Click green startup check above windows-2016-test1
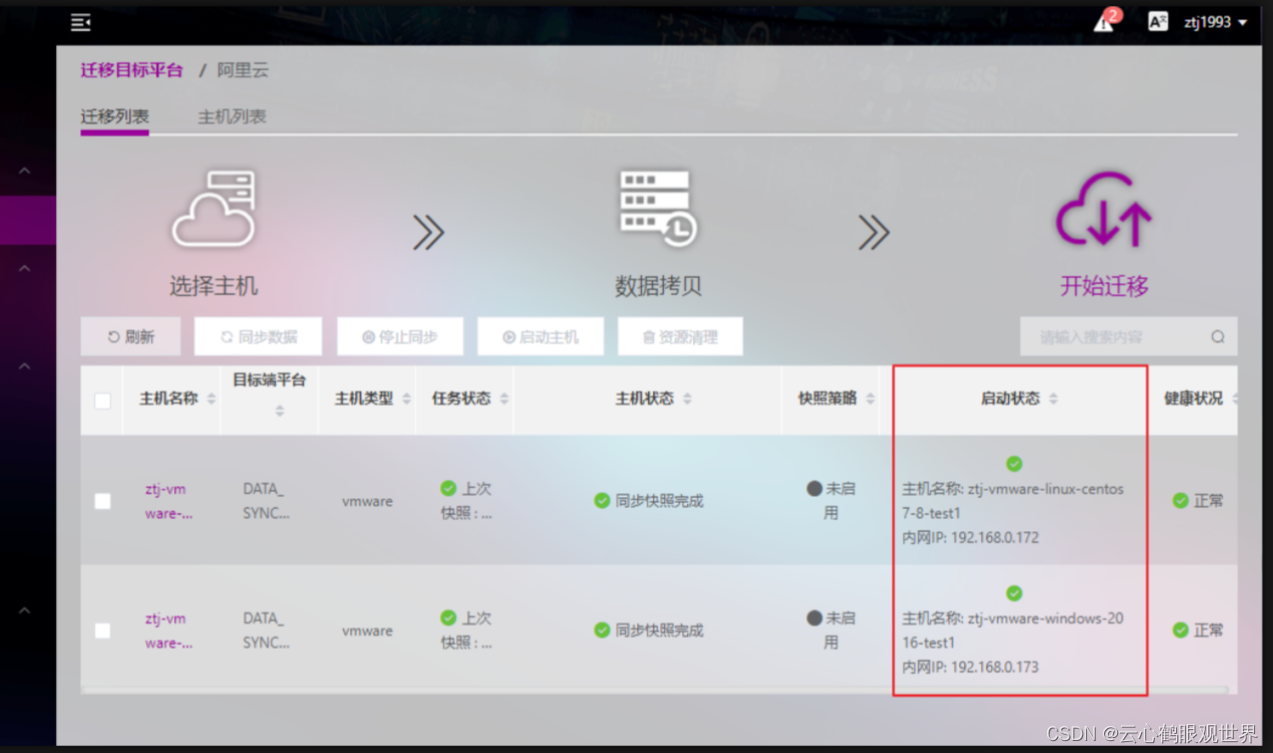Image resolution: width=1273 pixels, height=753 pixels. point(1014,593)
